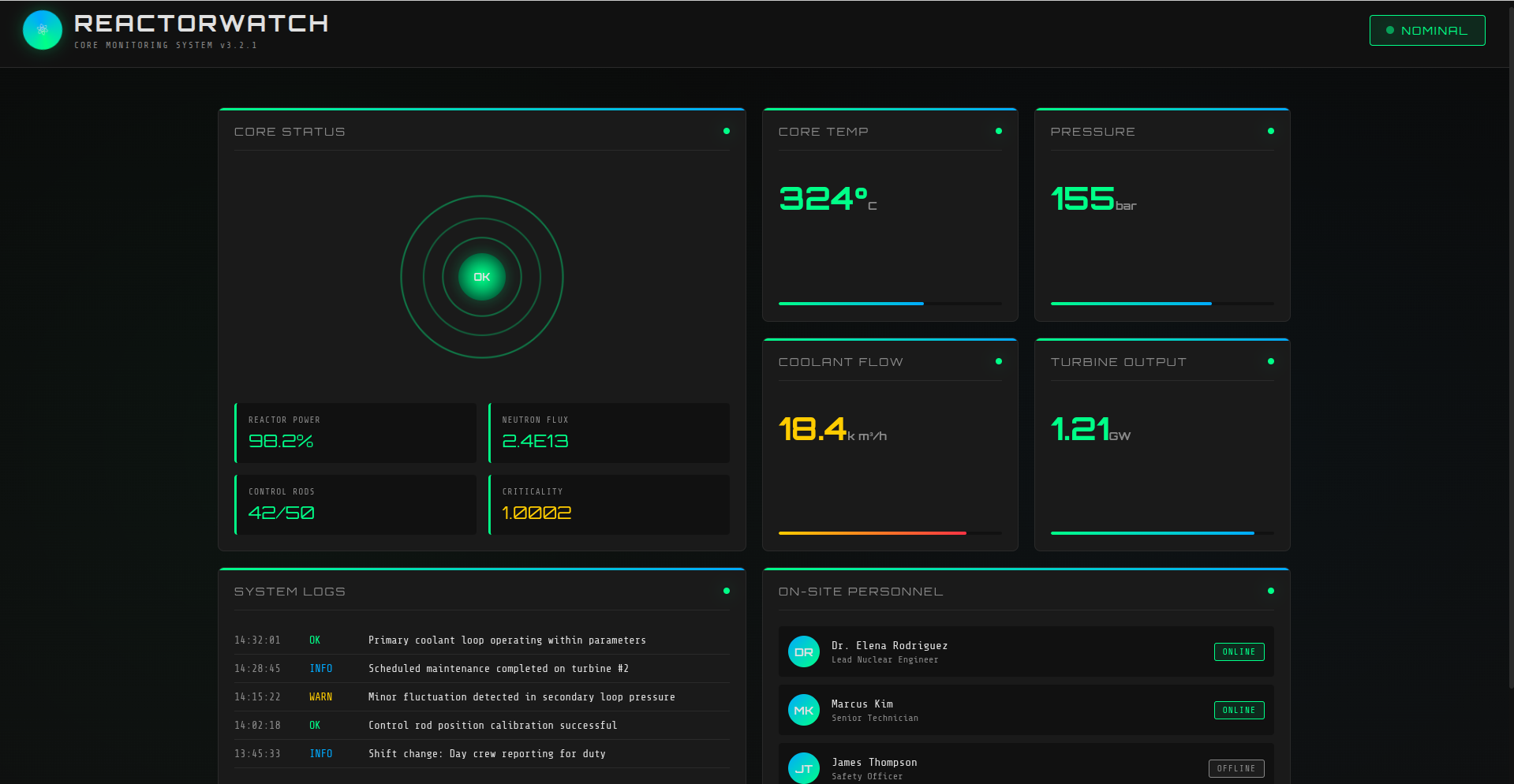Click James Thompson's JT avatar
The height and width of the screenshot is (784, 1514).
tap(804, 767)
